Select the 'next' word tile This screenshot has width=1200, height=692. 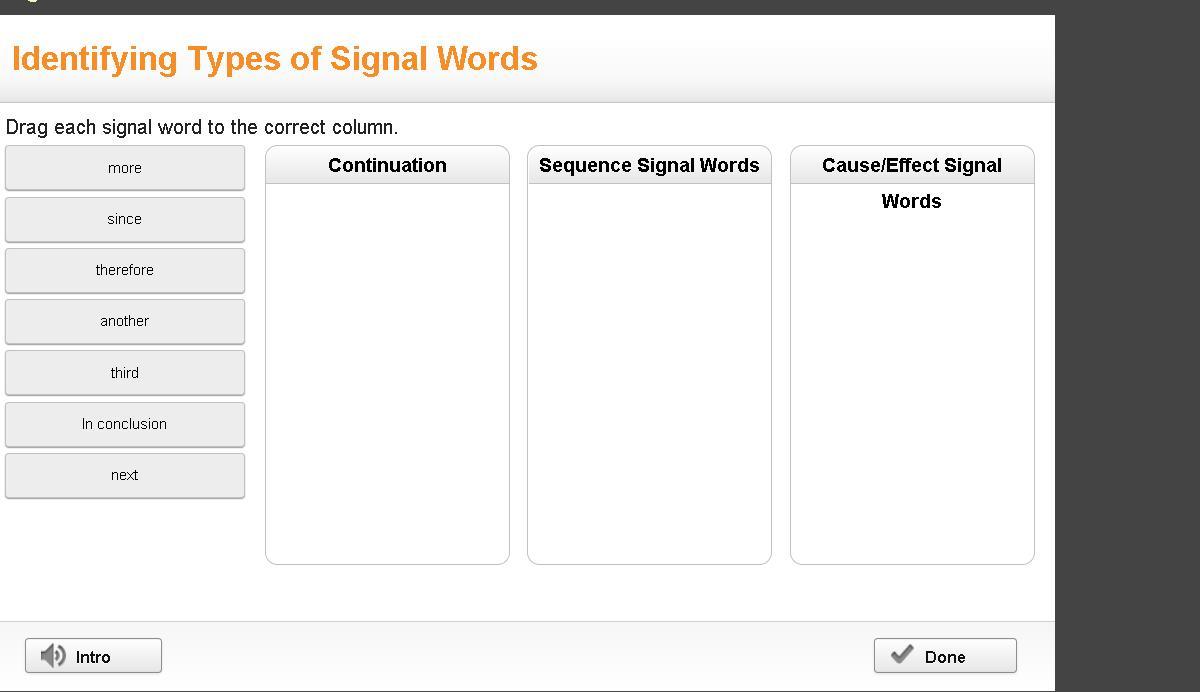tap(125, 475)
